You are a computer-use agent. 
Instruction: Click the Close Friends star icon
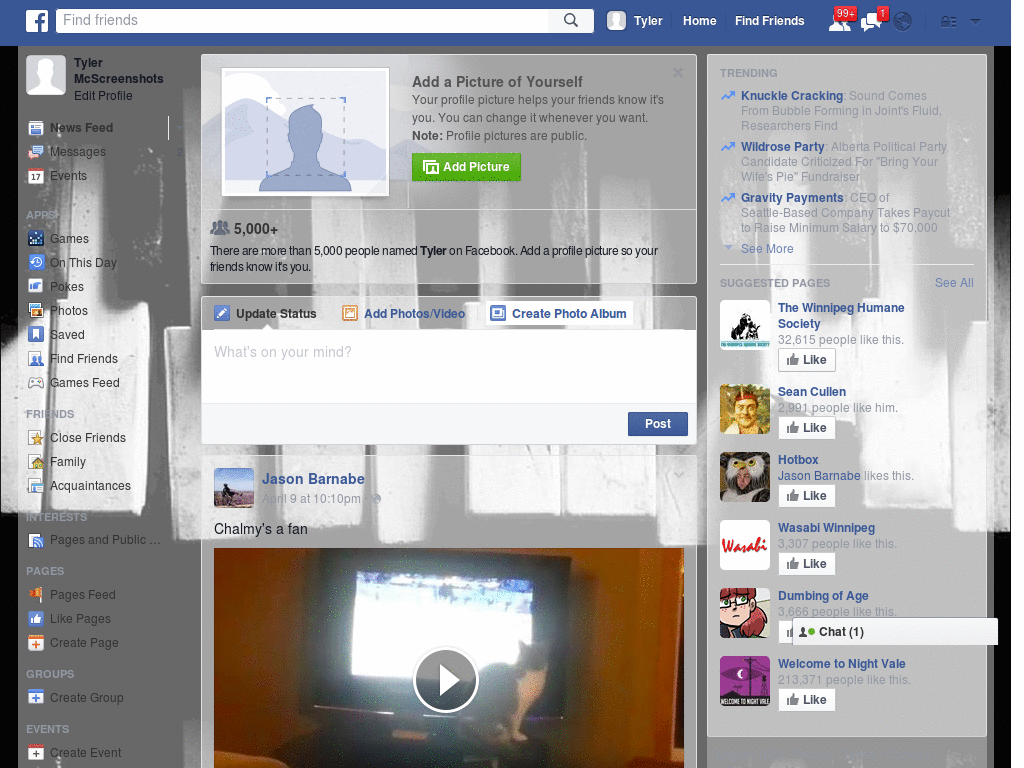click(36, 438)
